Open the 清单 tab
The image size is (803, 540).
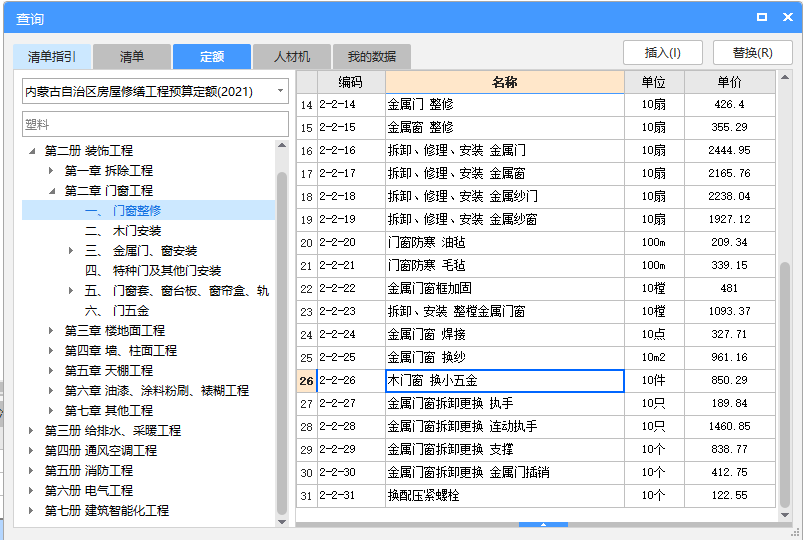point(132,56)
